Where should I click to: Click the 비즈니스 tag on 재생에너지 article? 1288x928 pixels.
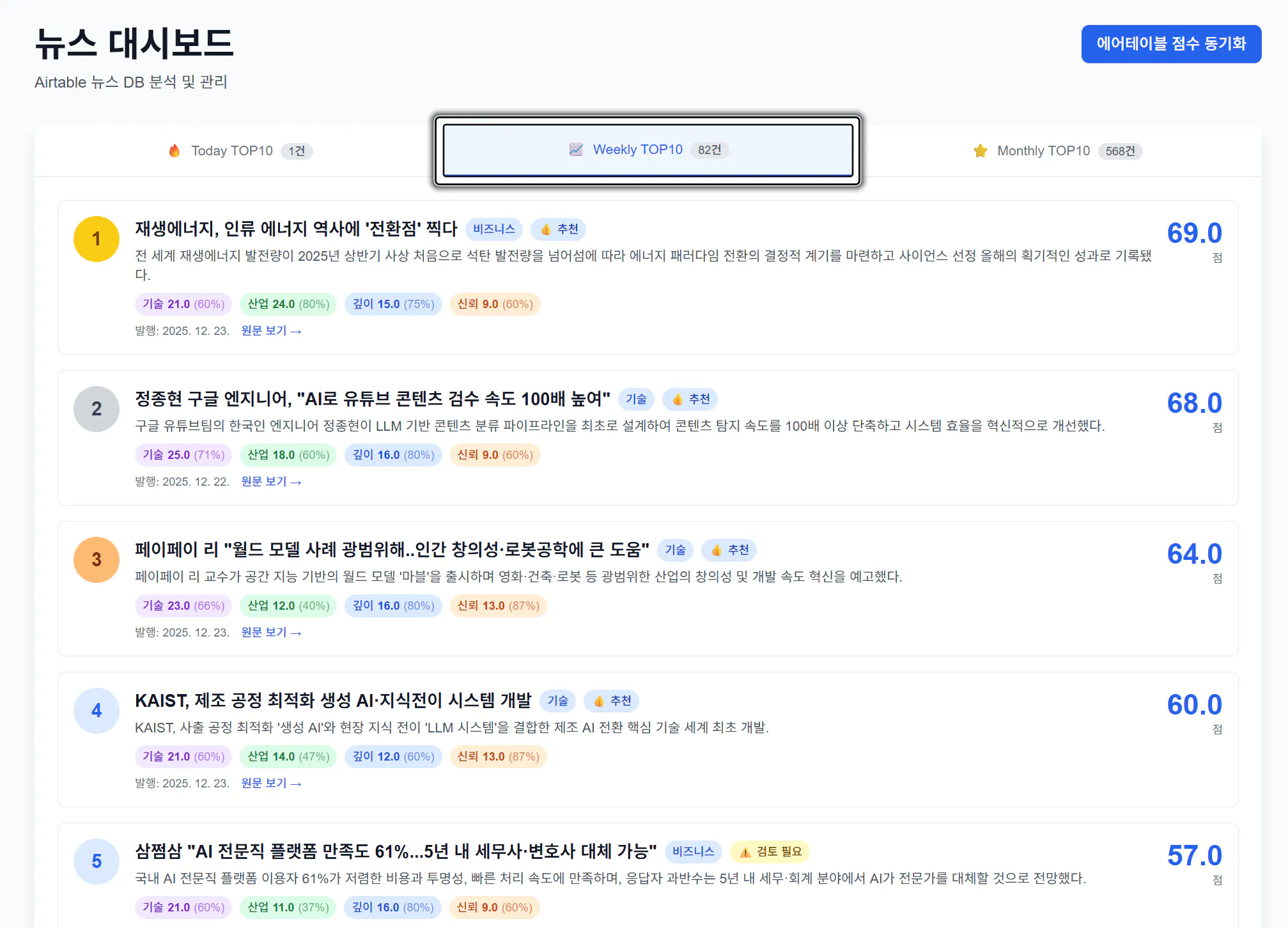(494, 229)
